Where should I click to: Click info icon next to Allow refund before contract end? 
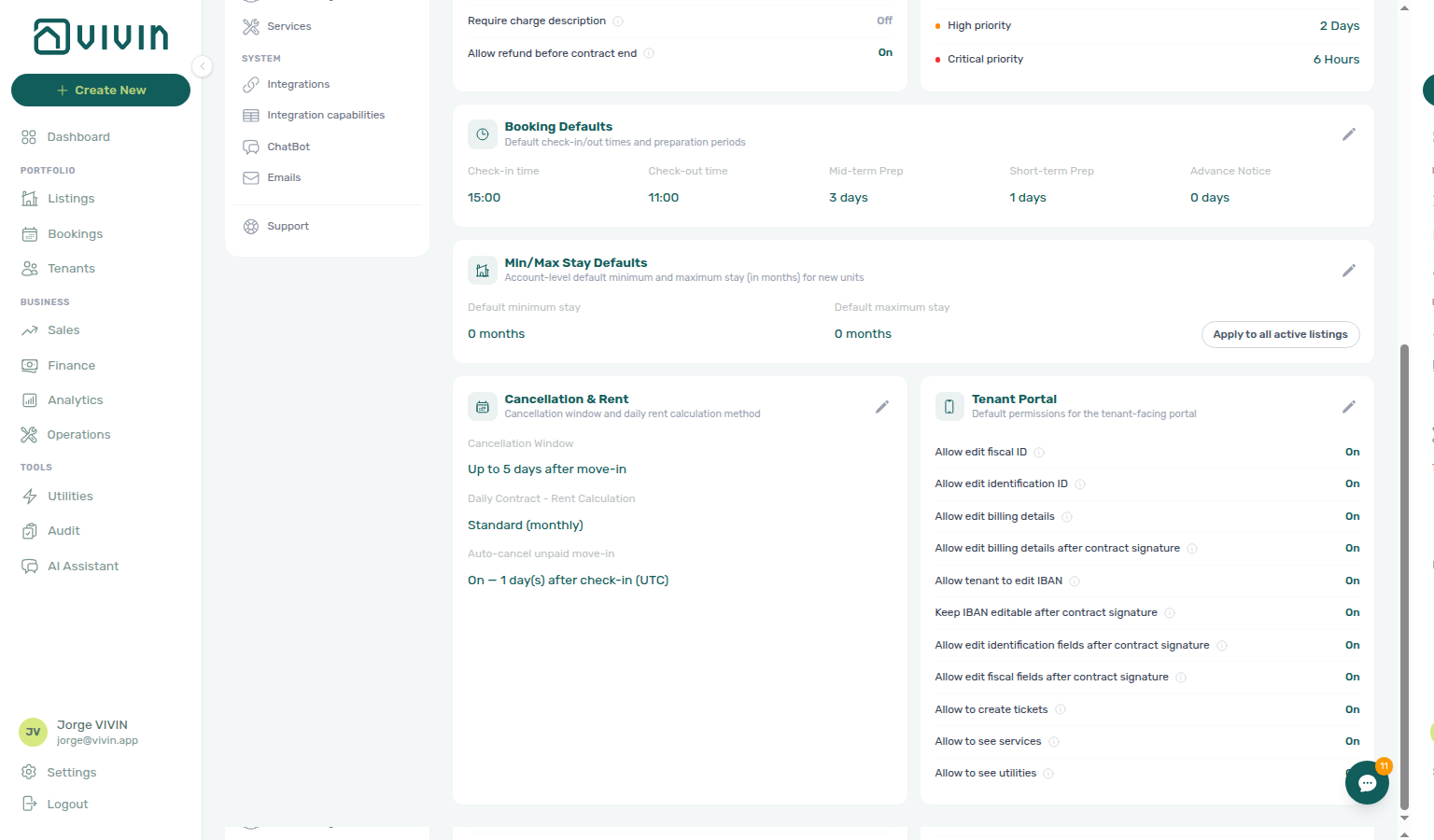tap(649, 53)
